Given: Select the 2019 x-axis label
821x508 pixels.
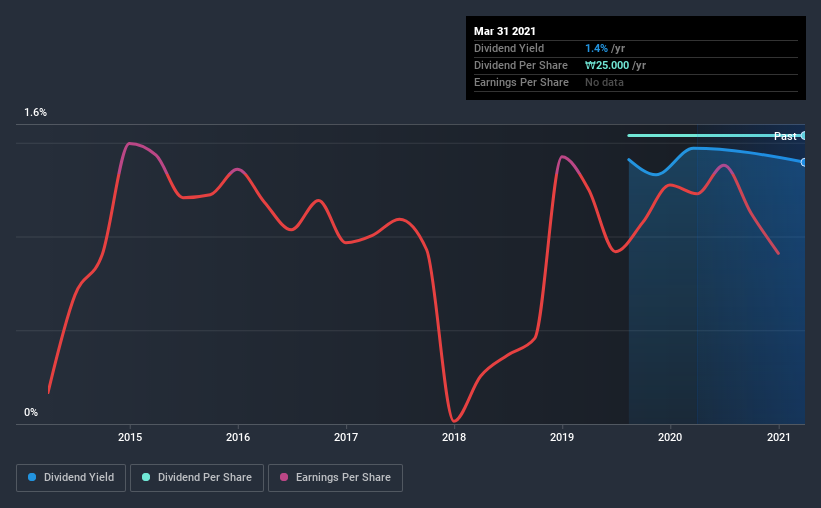Looking at the screenshot, I should click(x=562, y=437).
